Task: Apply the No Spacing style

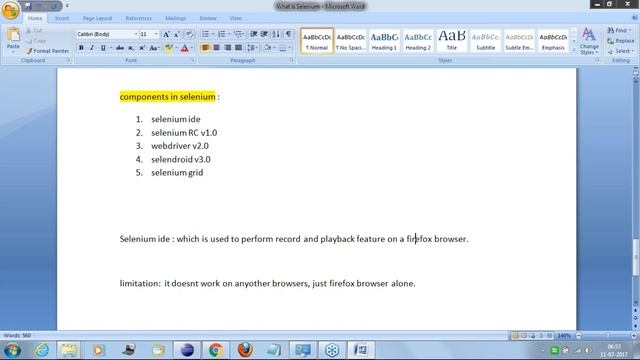Action: pos(351,40)
